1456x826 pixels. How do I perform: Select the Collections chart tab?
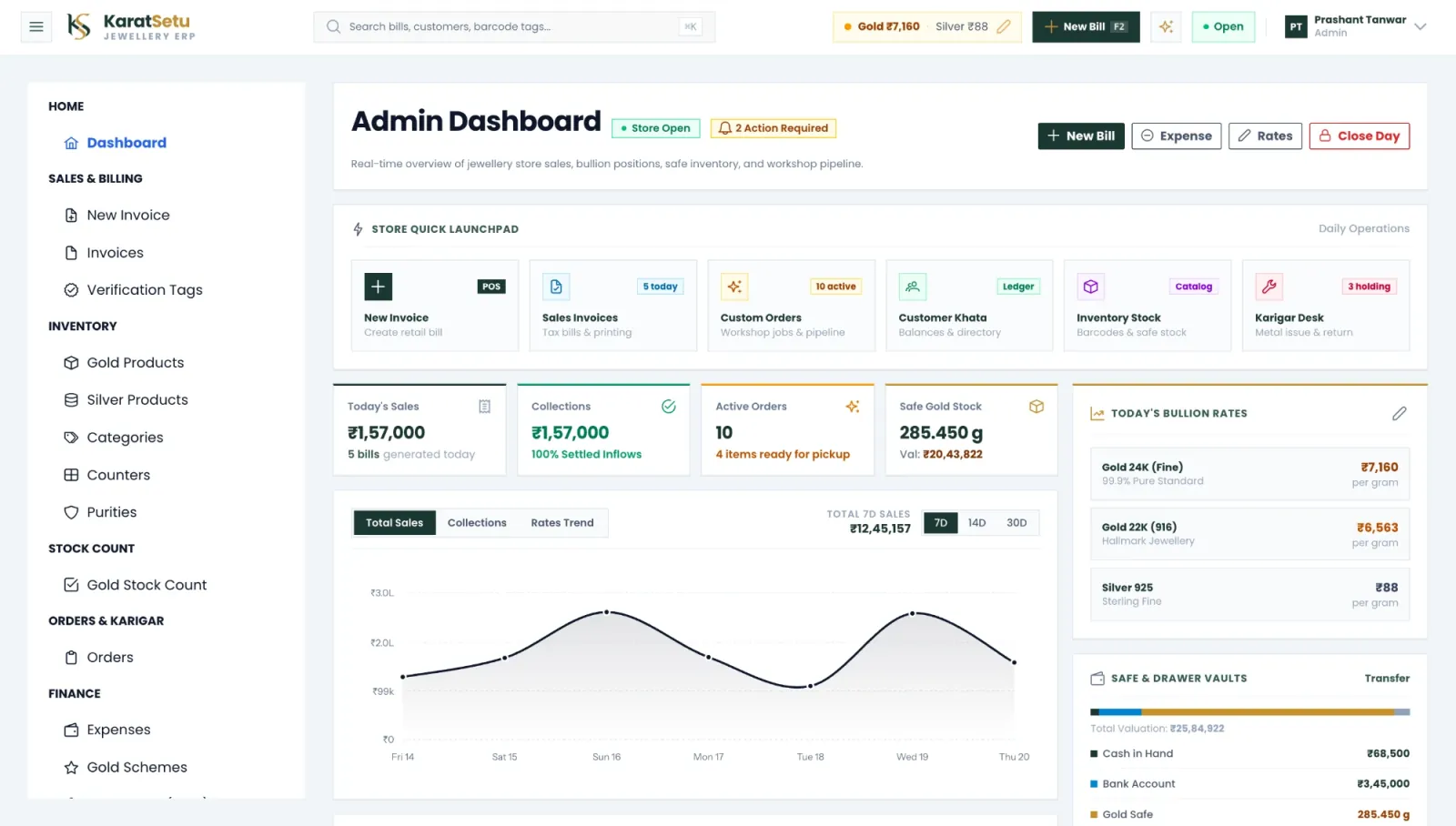coord(477,523)
